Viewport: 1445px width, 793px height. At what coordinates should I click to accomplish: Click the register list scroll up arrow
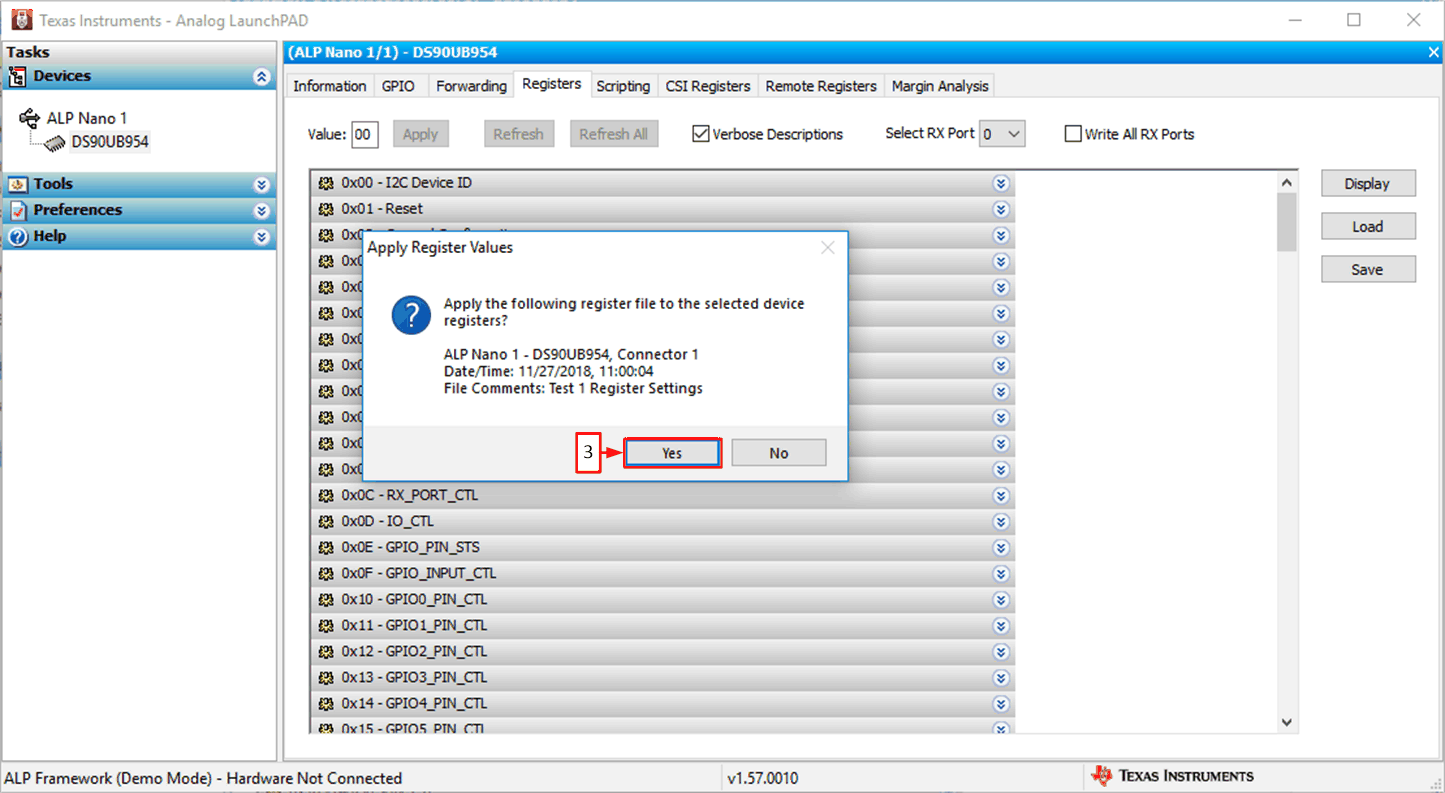tap(1287, 182)
